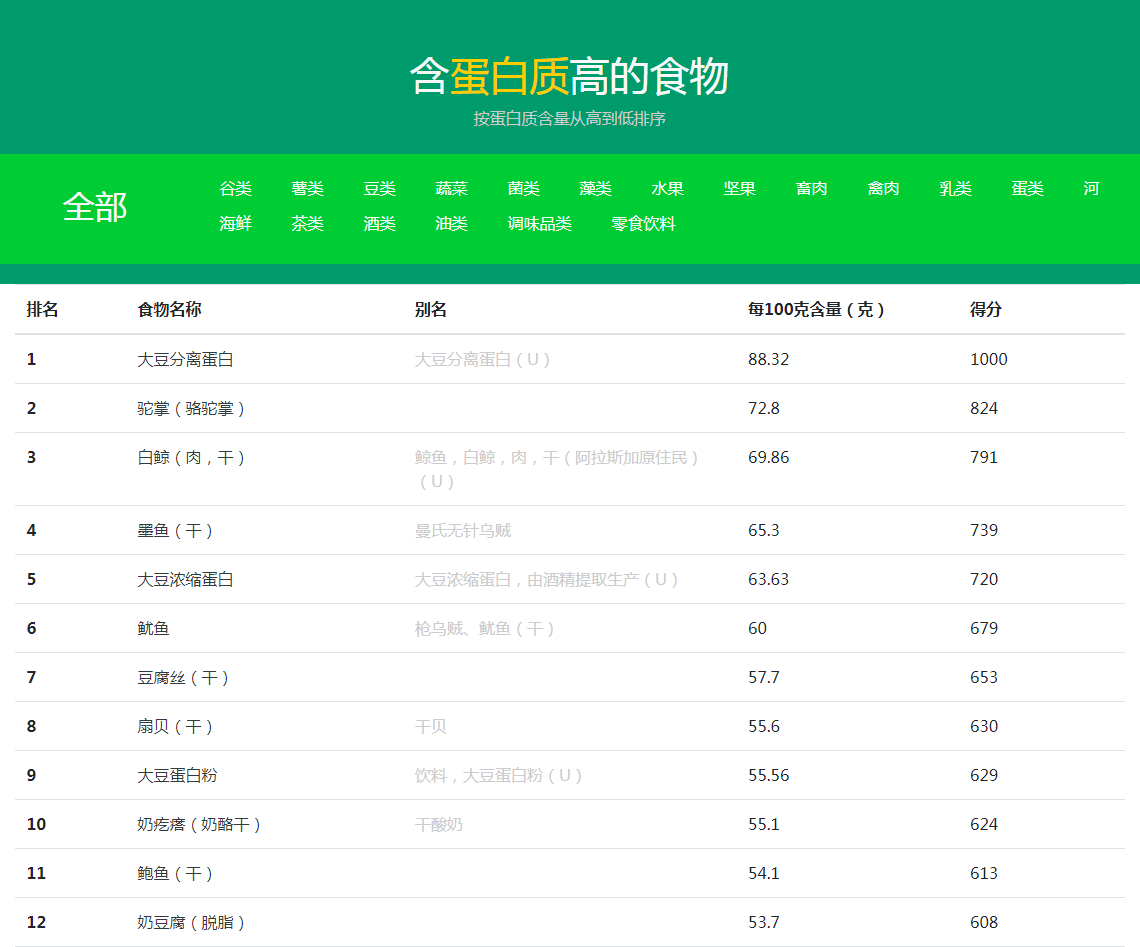Open the 大豆分离蛋白 food entry
This screenshot has width=1140, height=947.
(185, 359)
